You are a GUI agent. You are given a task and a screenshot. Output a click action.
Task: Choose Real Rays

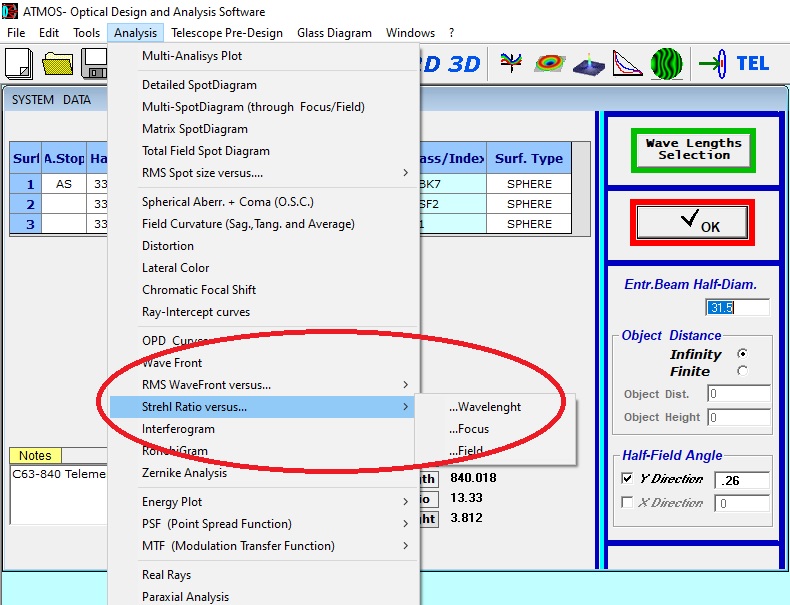[x=262, y=575]
